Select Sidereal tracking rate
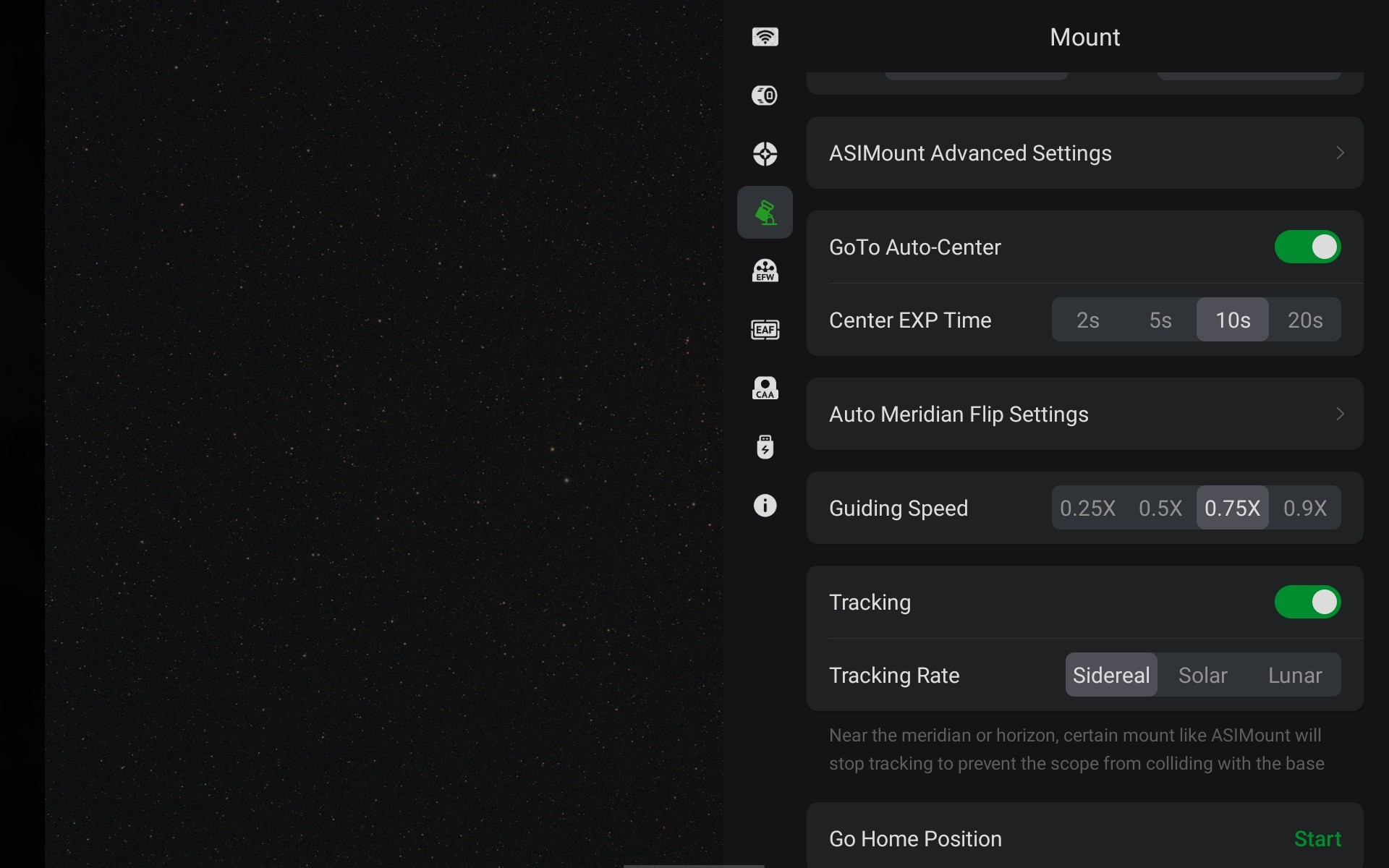This screenshot has height=868, width=1389. (1111, 675)
